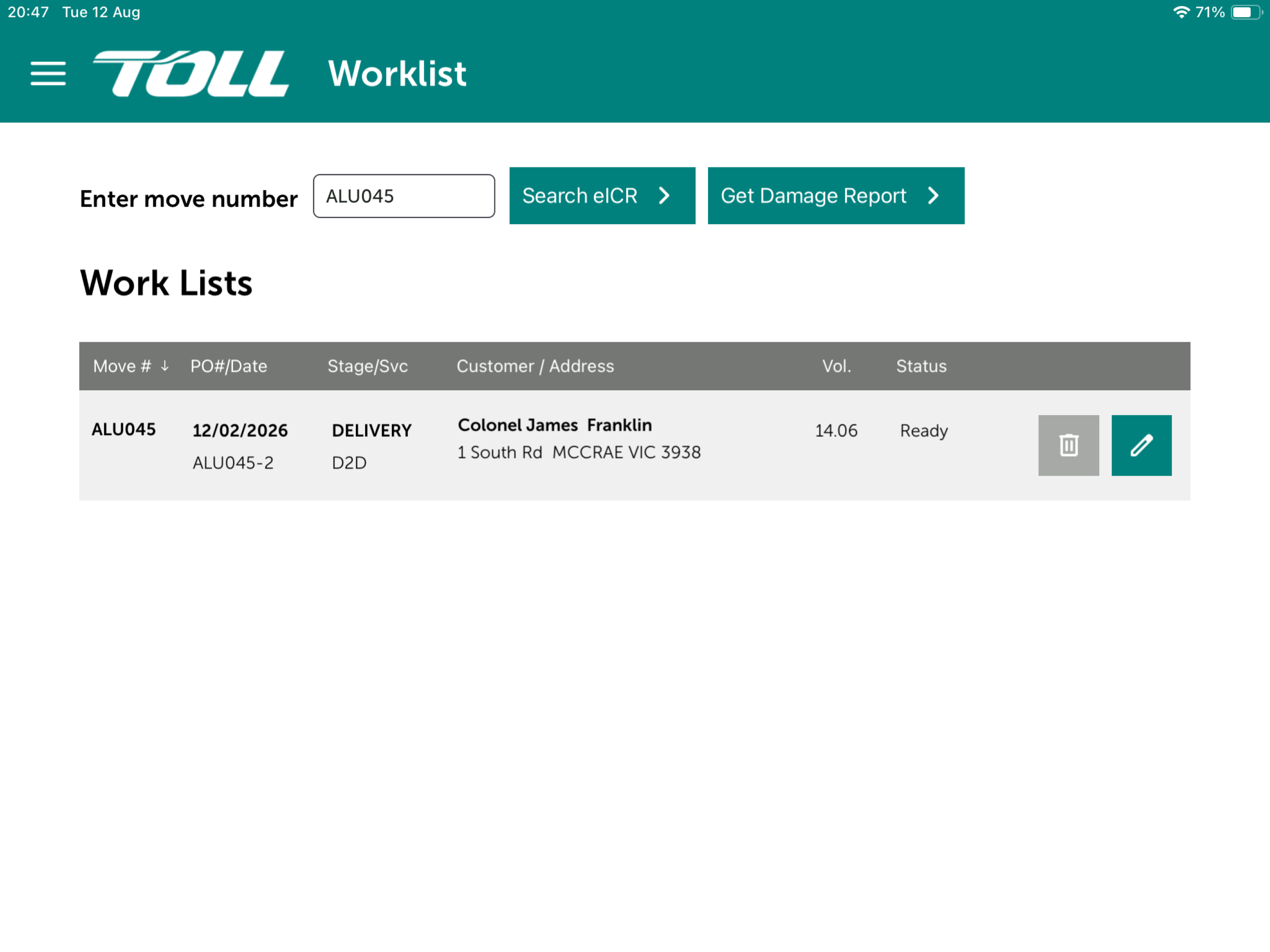The height and width of the screenshot is (952, 1270).
Task: Click the 71% battery percentage
Action: (x=1210, y=12)
